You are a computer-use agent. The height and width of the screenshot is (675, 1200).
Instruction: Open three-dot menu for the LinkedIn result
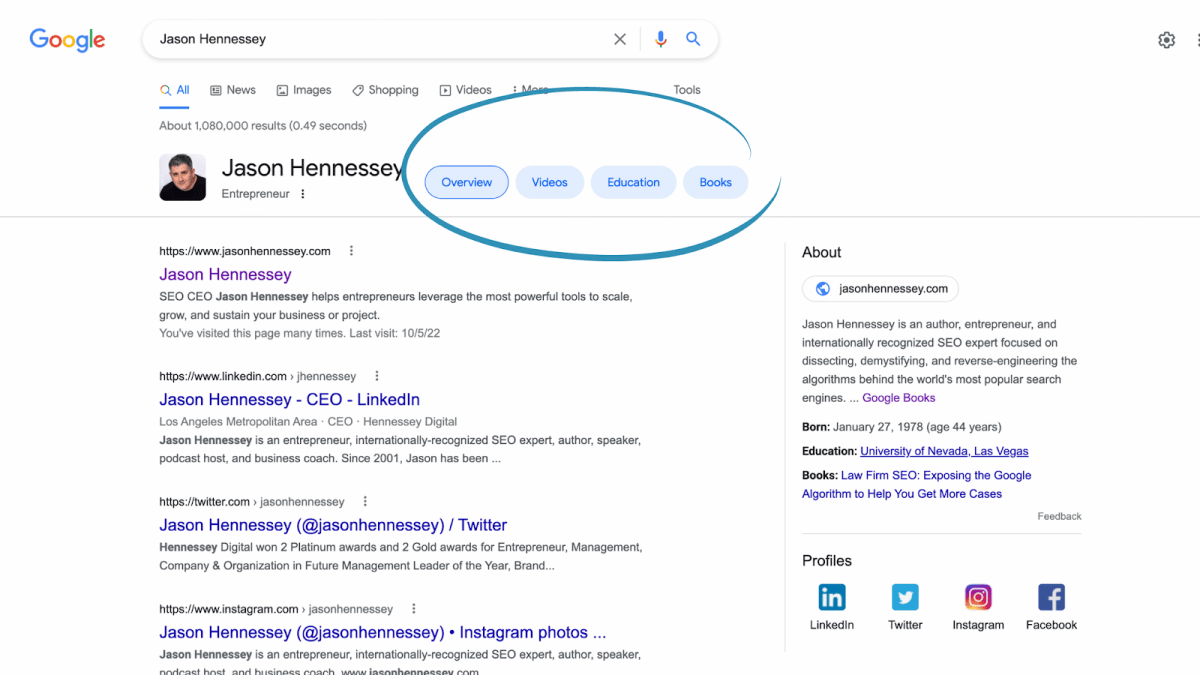[376, 375]
